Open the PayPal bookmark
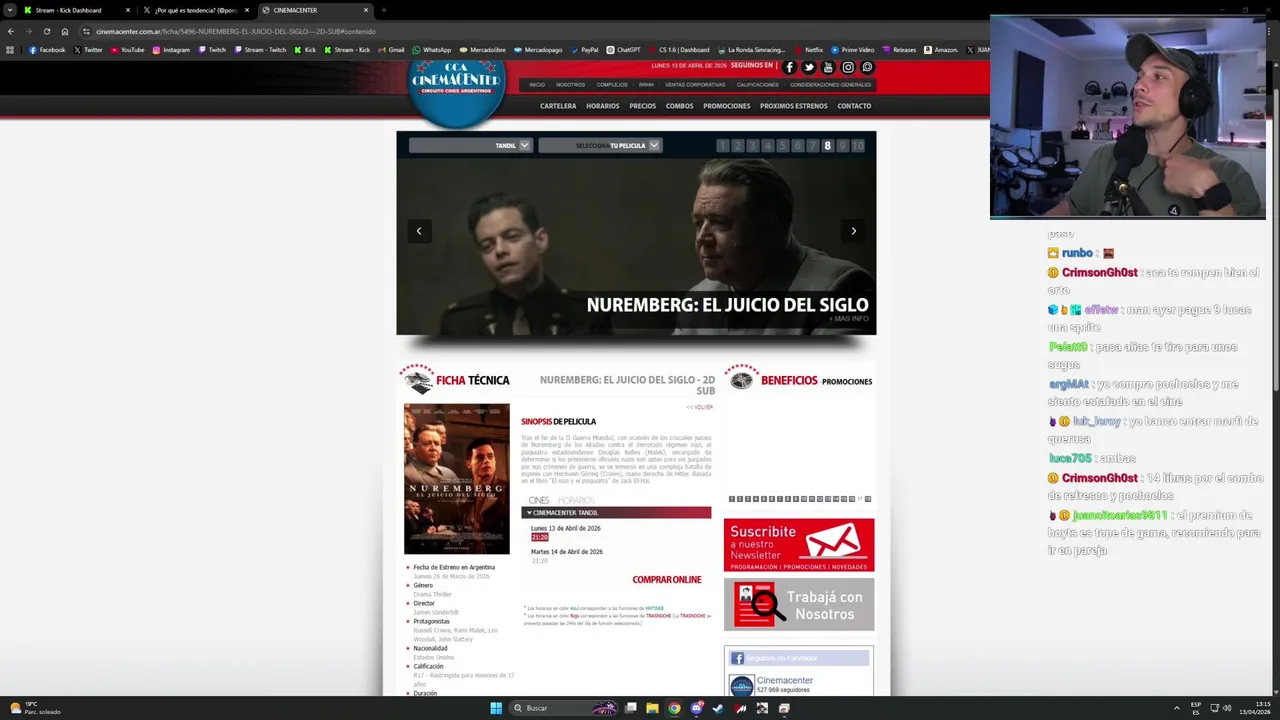1280x720 pixels. 584,50
